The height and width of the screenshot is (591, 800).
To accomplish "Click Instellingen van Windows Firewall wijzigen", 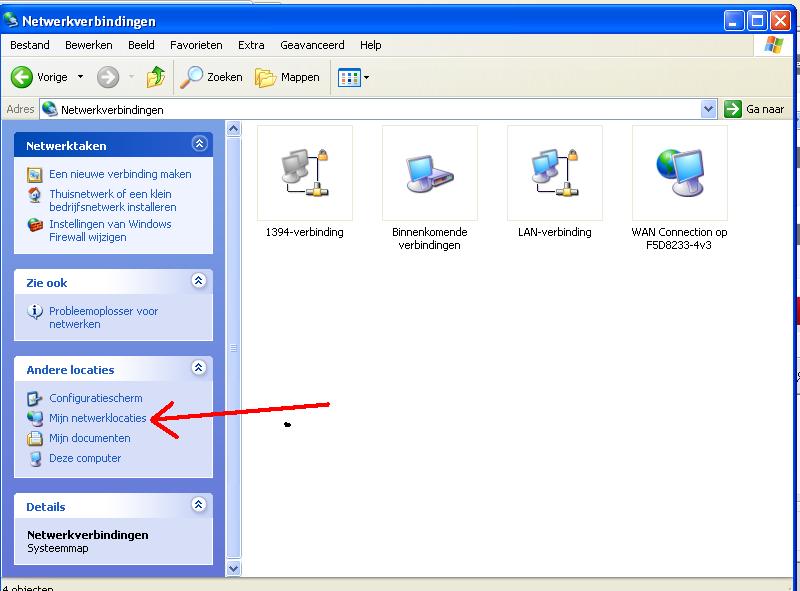I will tap(110, 231).
